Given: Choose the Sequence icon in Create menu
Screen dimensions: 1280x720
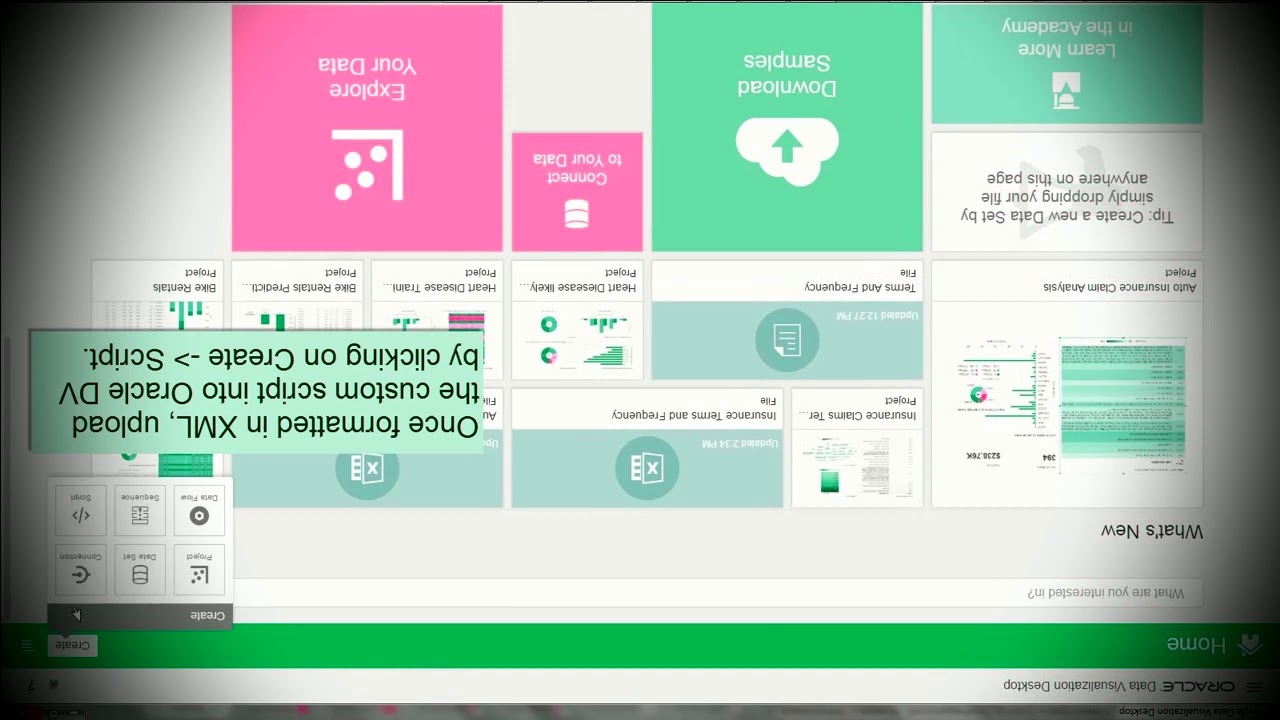Looking at the screenshot, I should pos(140,511).
